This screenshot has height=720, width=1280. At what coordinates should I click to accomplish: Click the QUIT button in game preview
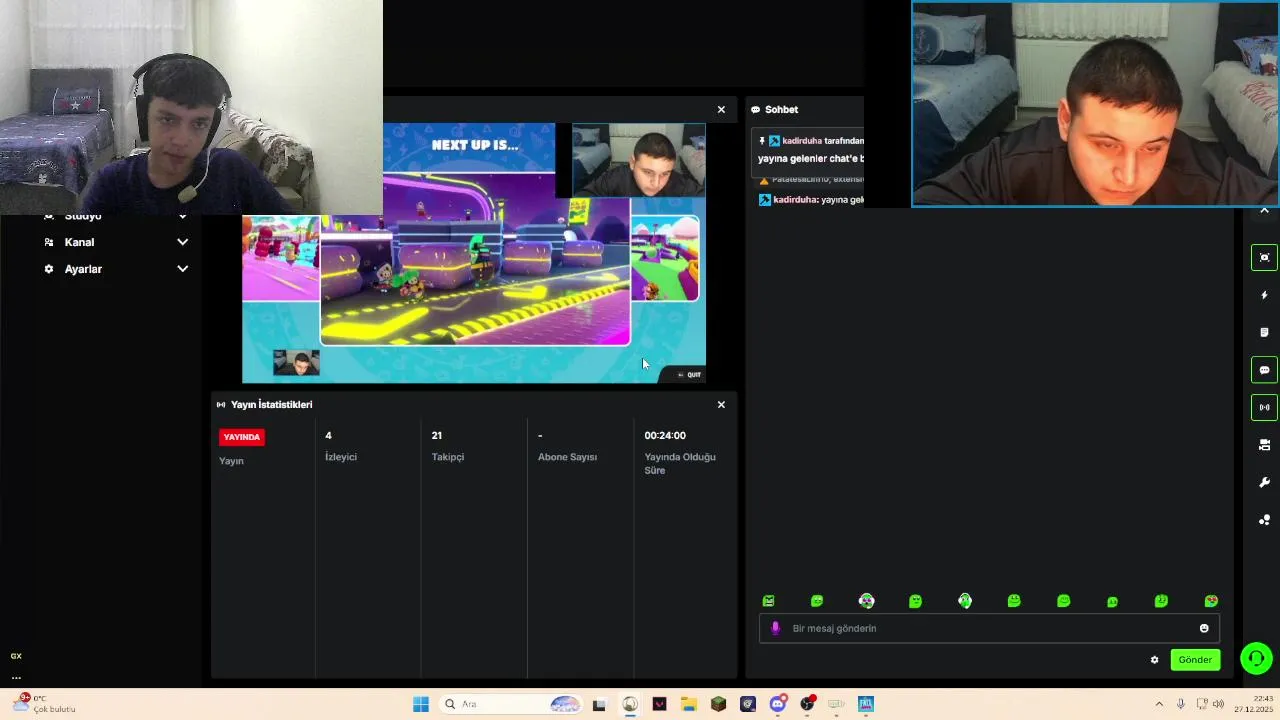coord(689,375)
